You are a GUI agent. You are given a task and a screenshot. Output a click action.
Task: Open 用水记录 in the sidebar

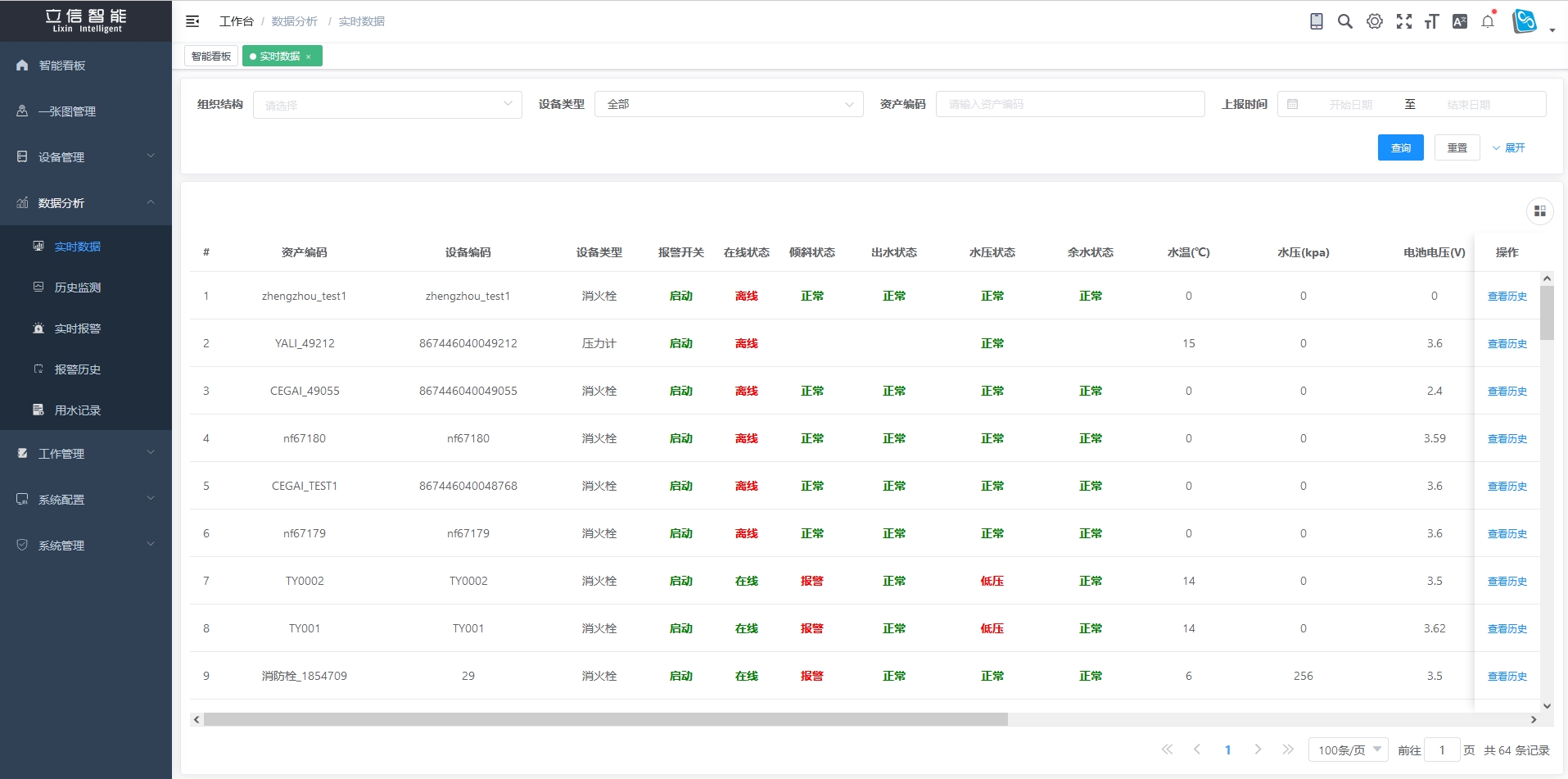[86, 410]
